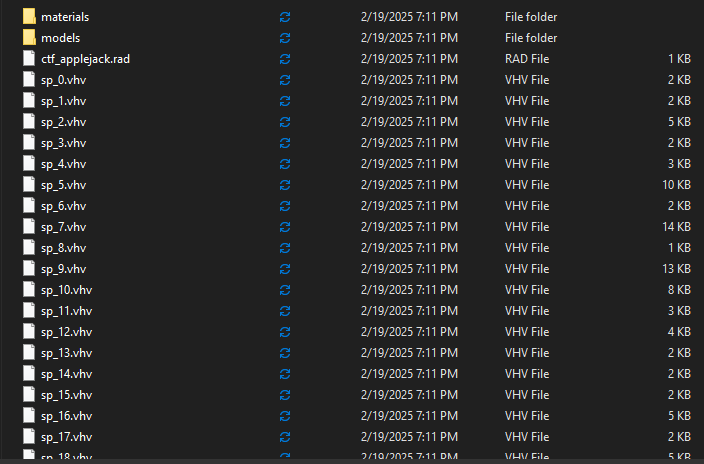
Task: Select file named sp_17.vhv
Action: click(x=66, y=437)
